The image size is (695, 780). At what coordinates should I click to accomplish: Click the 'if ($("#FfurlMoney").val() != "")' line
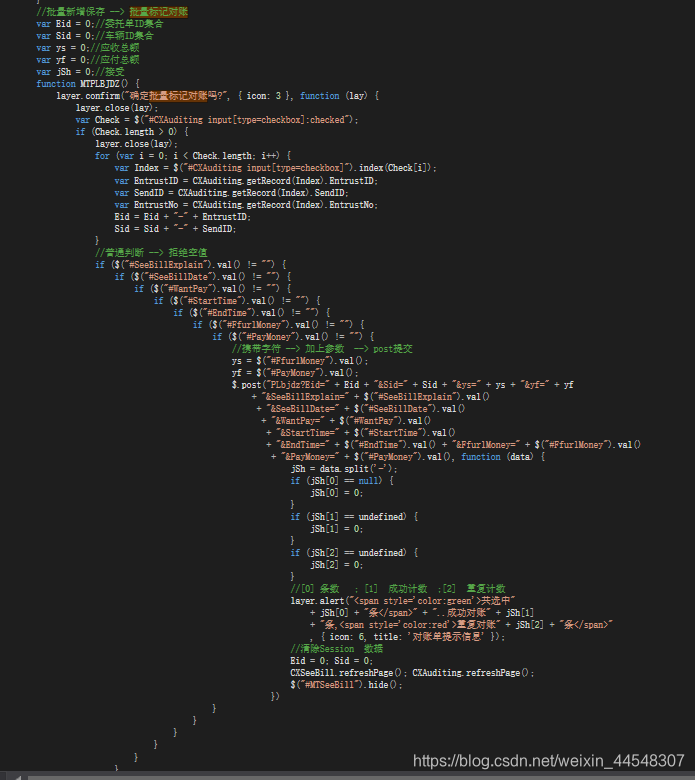[x=279, y=324]
